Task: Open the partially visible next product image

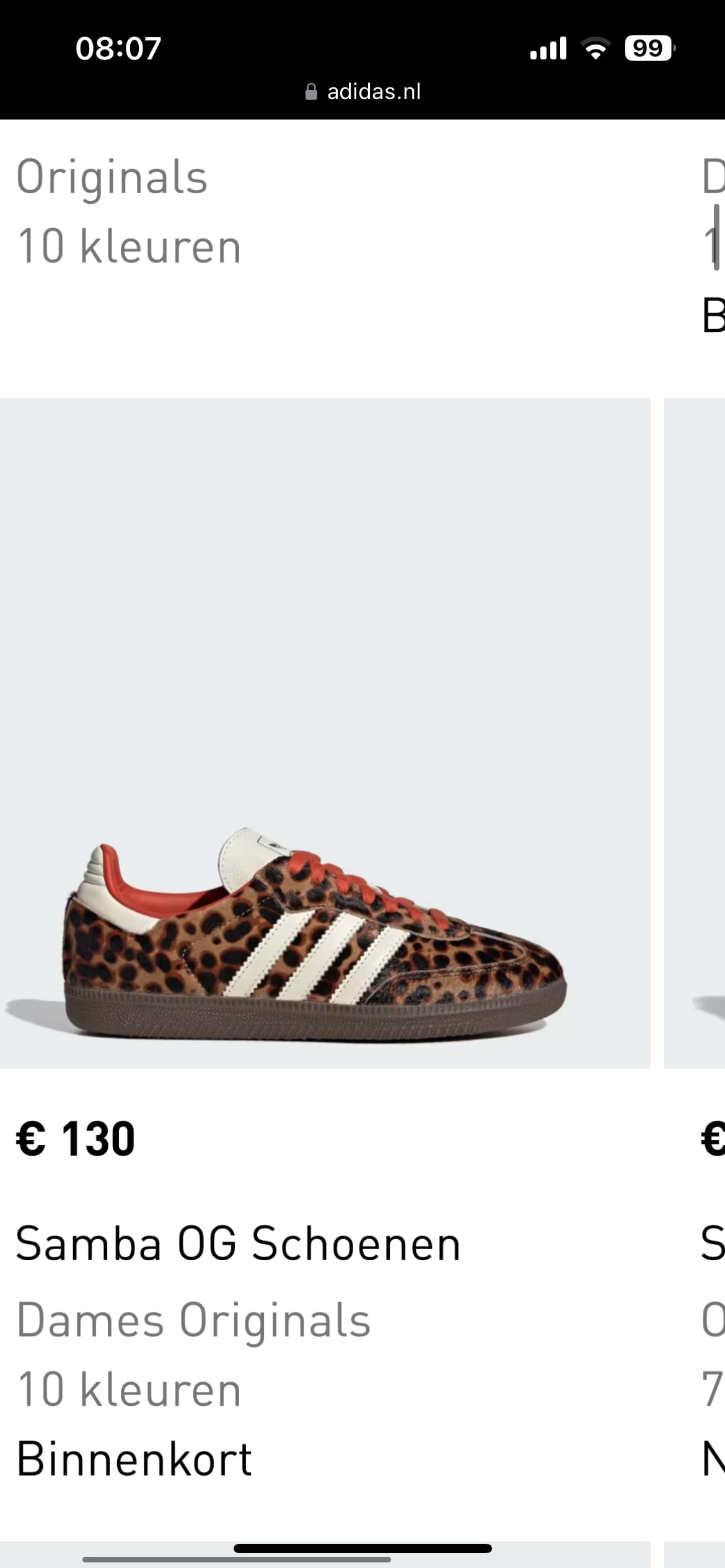Action: (x=695, y=733)
